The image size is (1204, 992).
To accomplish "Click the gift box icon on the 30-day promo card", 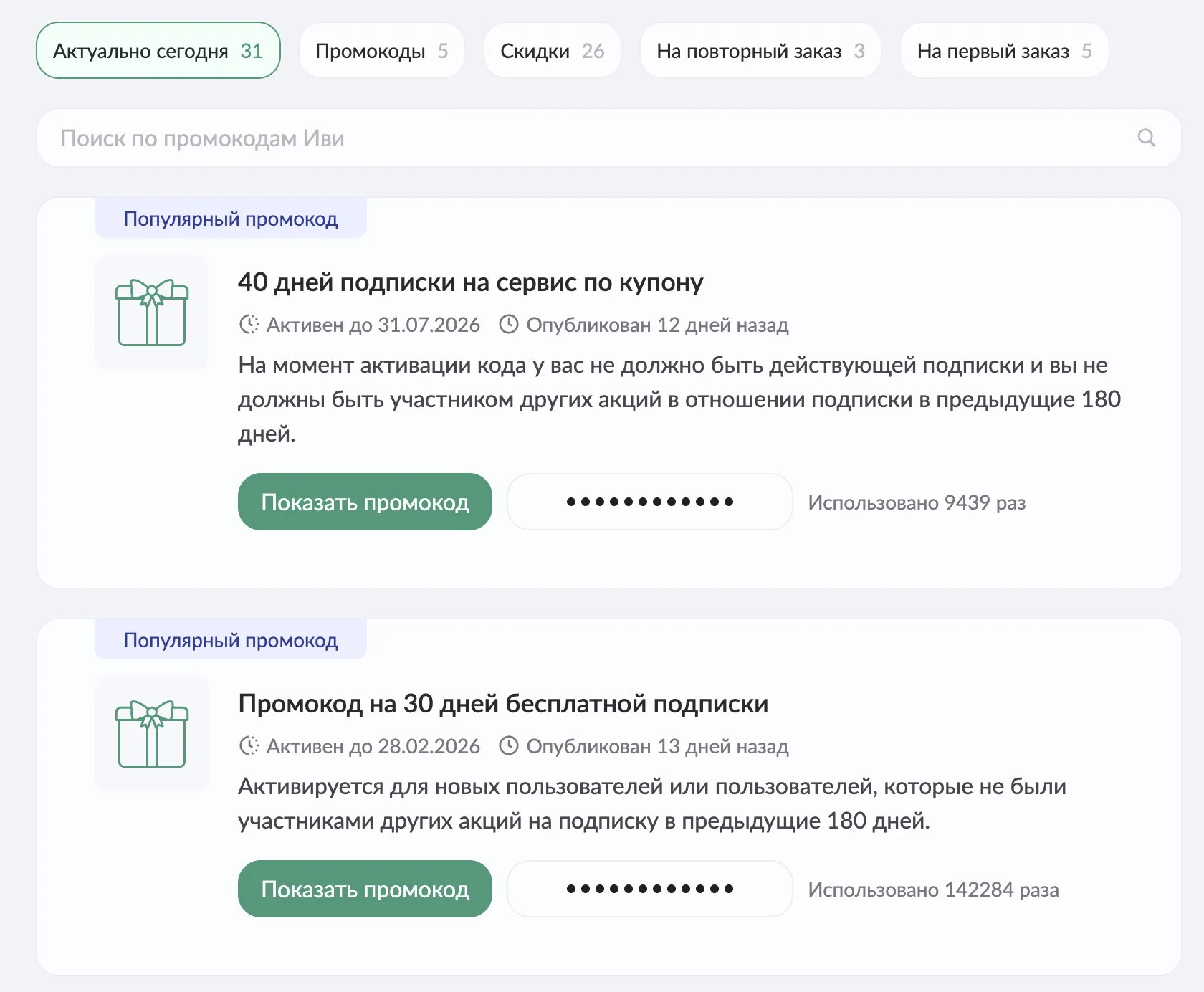I will click(x=150, y=734).
